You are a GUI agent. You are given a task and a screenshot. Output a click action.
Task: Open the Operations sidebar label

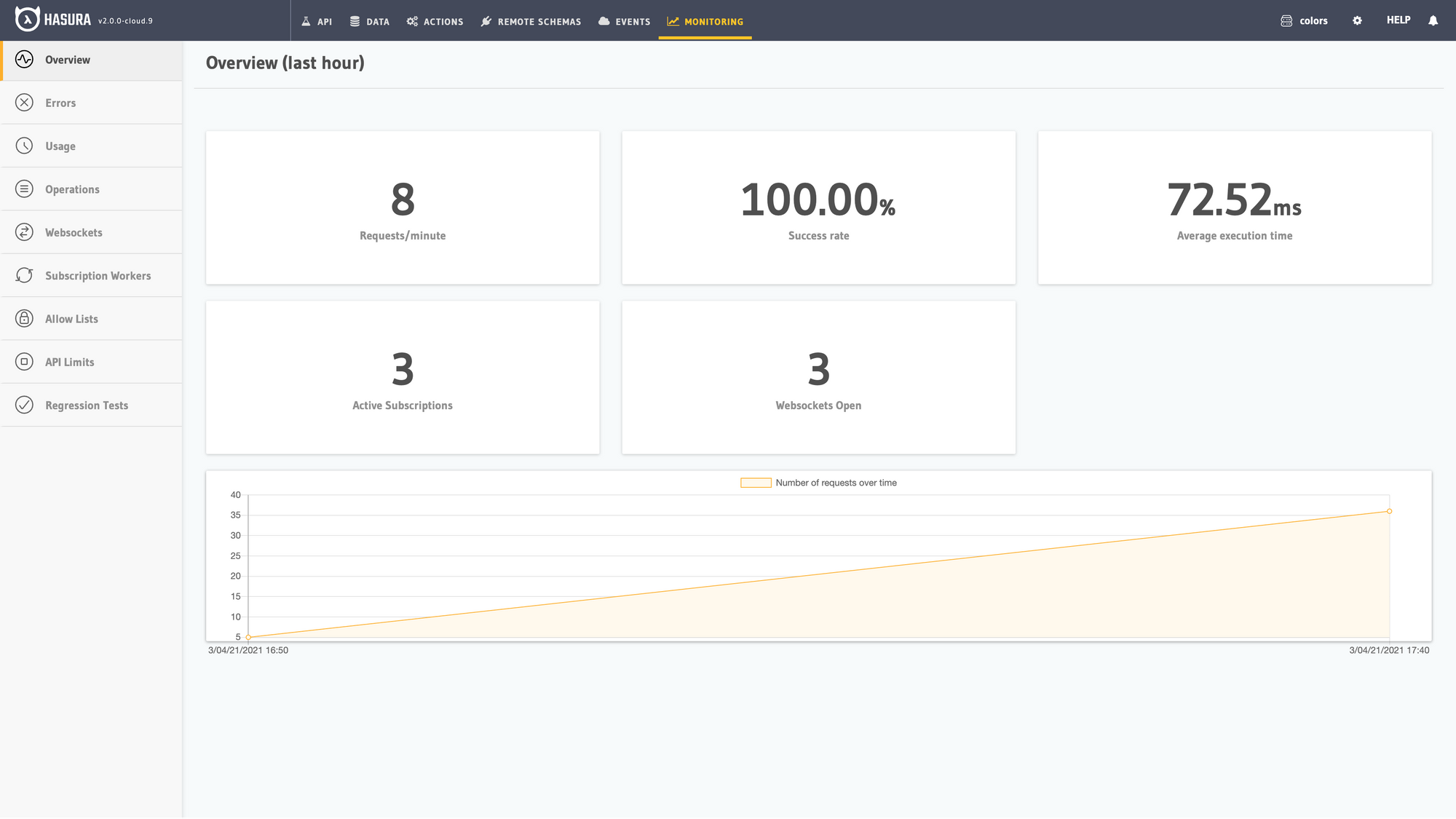[x=72, y=189]
